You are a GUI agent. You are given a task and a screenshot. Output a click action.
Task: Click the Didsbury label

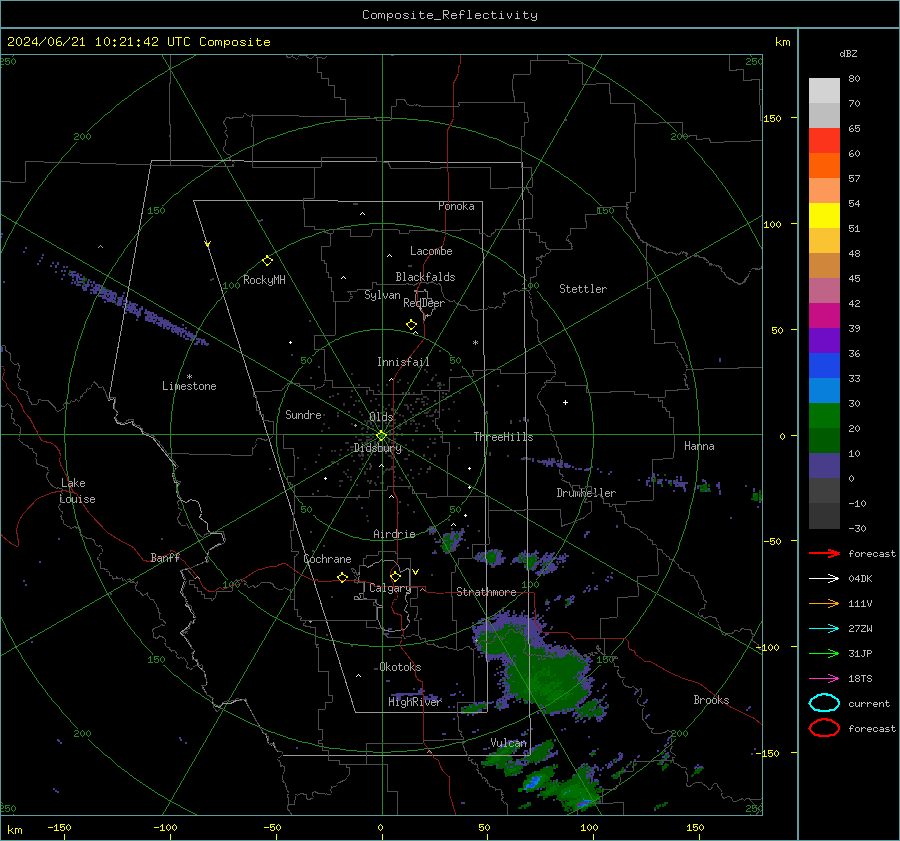pyautogui.click(x=378, y=448)
